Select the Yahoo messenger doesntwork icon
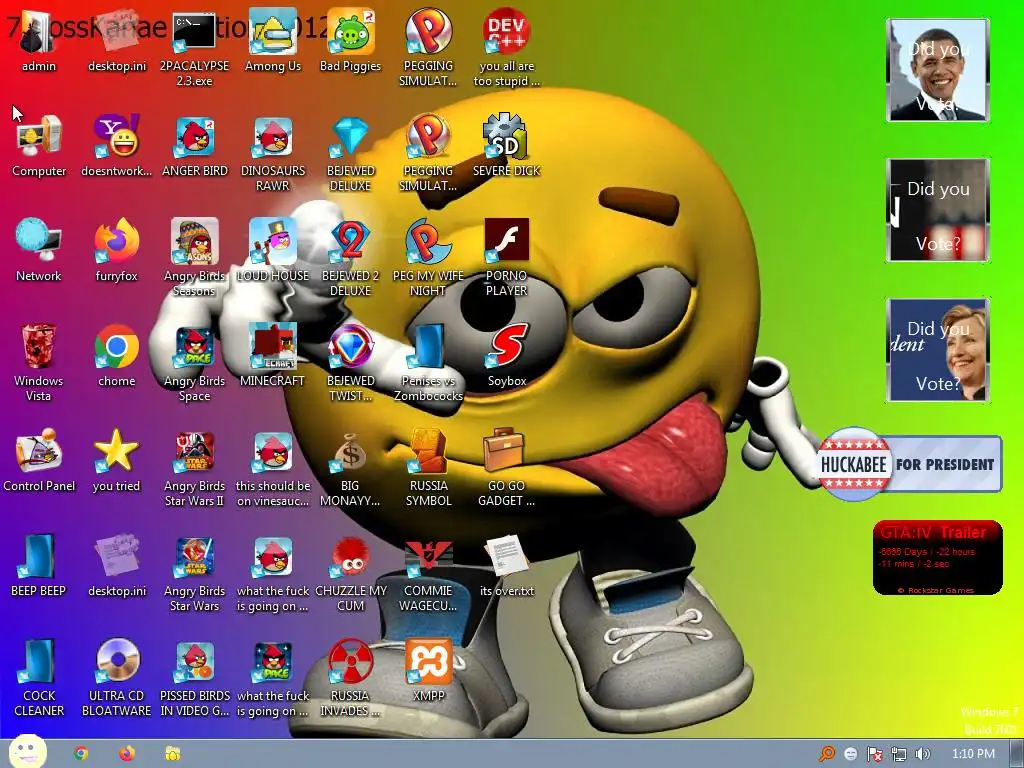 (x=116, y=136)
